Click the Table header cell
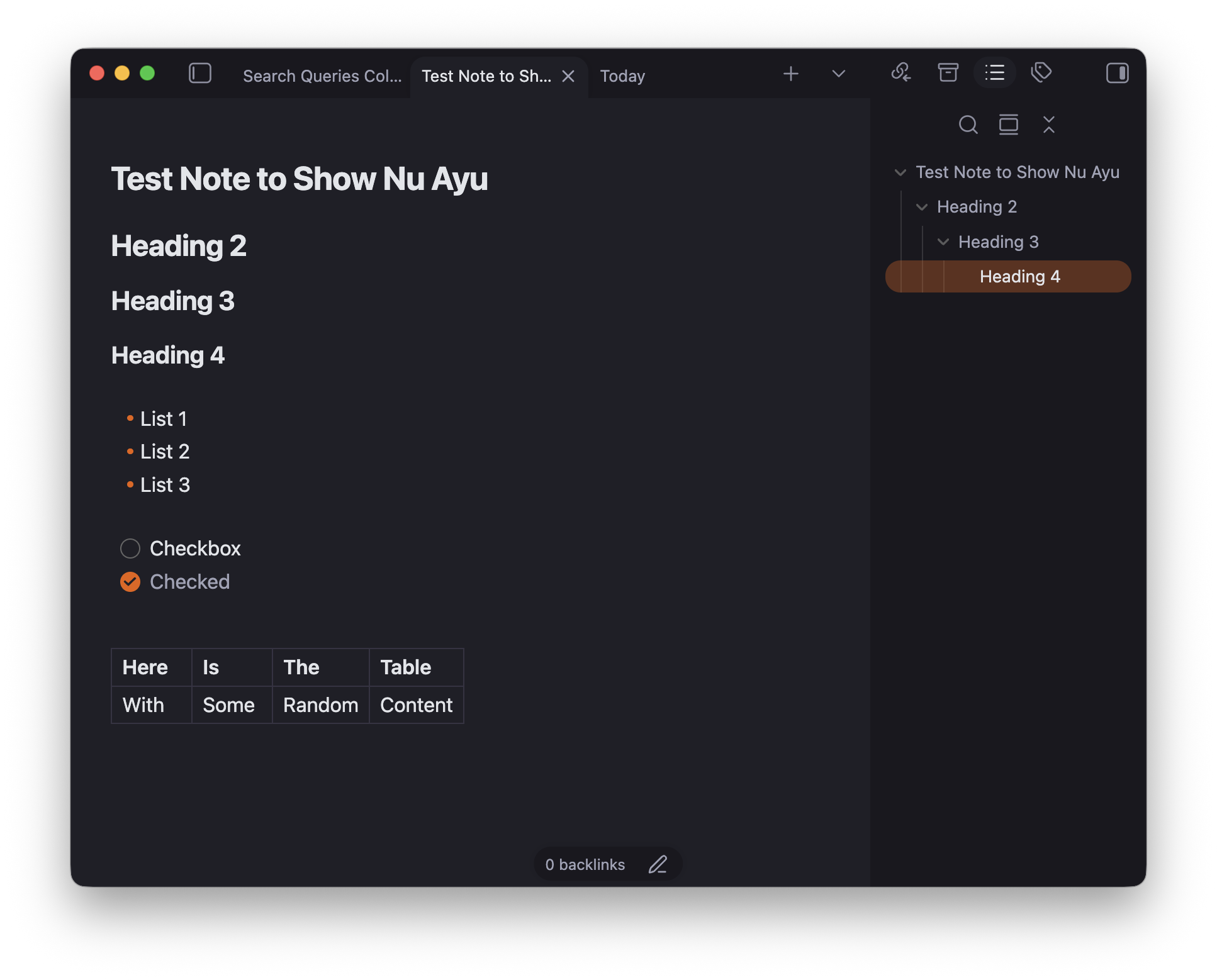The height and width of the screenshot is (980, 1217). click(417, 667)
